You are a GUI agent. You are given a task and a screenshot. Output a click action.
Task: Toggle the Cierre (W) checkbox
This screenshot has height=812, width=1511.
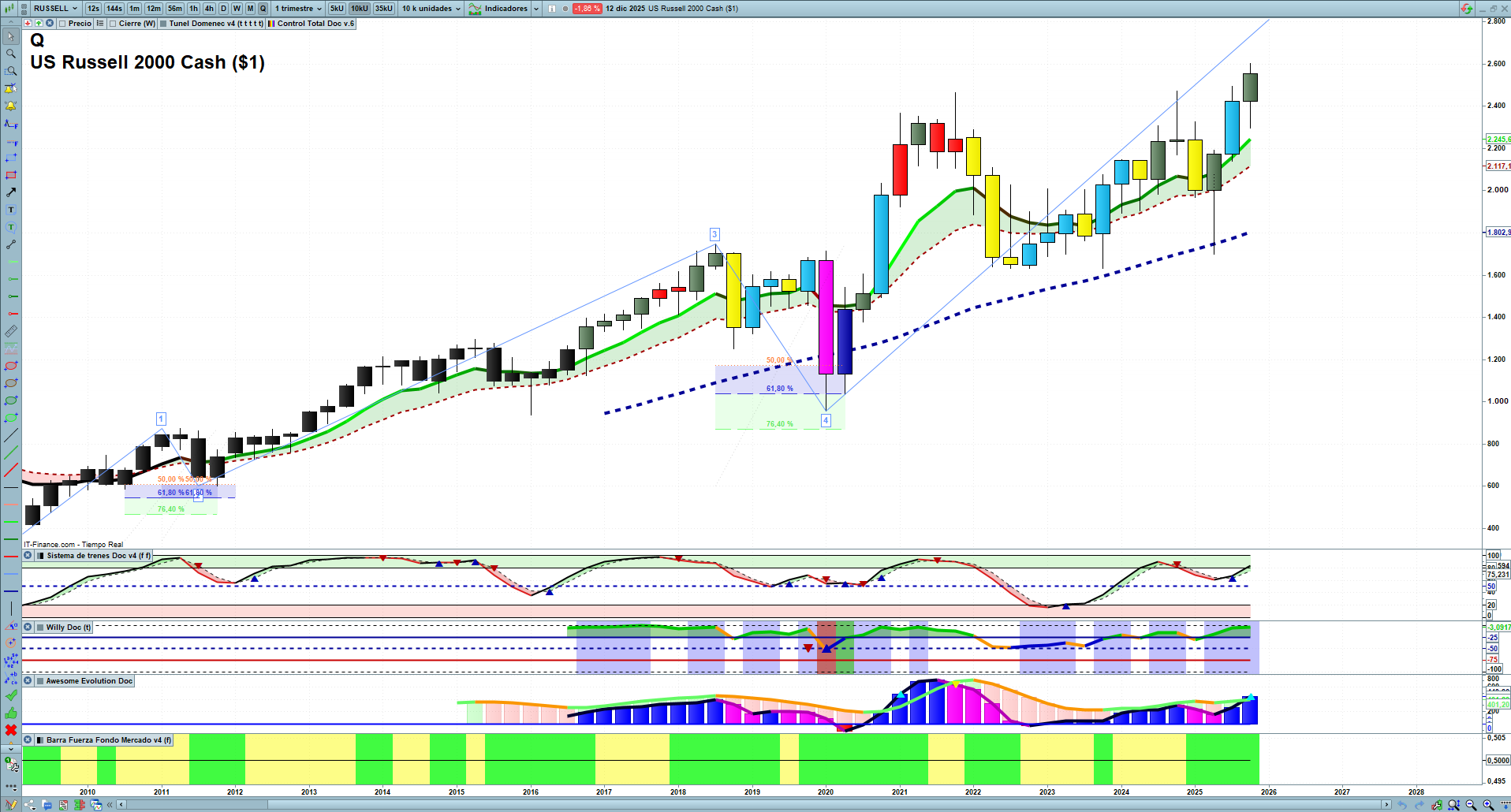click(x=113, y=24)
